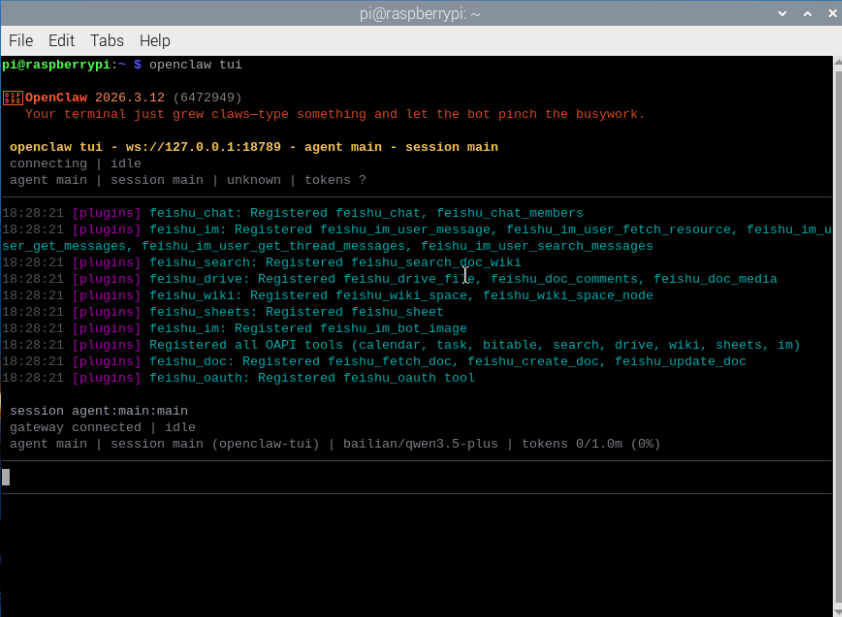Click the 'pi@raspberrypi' shell prompt text

click(x=56, y=65)
